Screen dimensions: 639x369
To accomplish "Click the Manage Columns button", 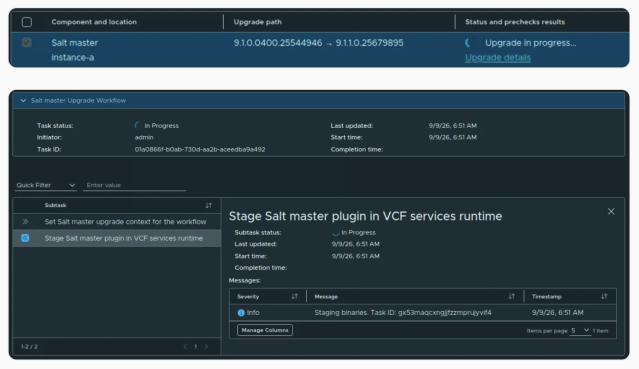I will coord(265,330).
